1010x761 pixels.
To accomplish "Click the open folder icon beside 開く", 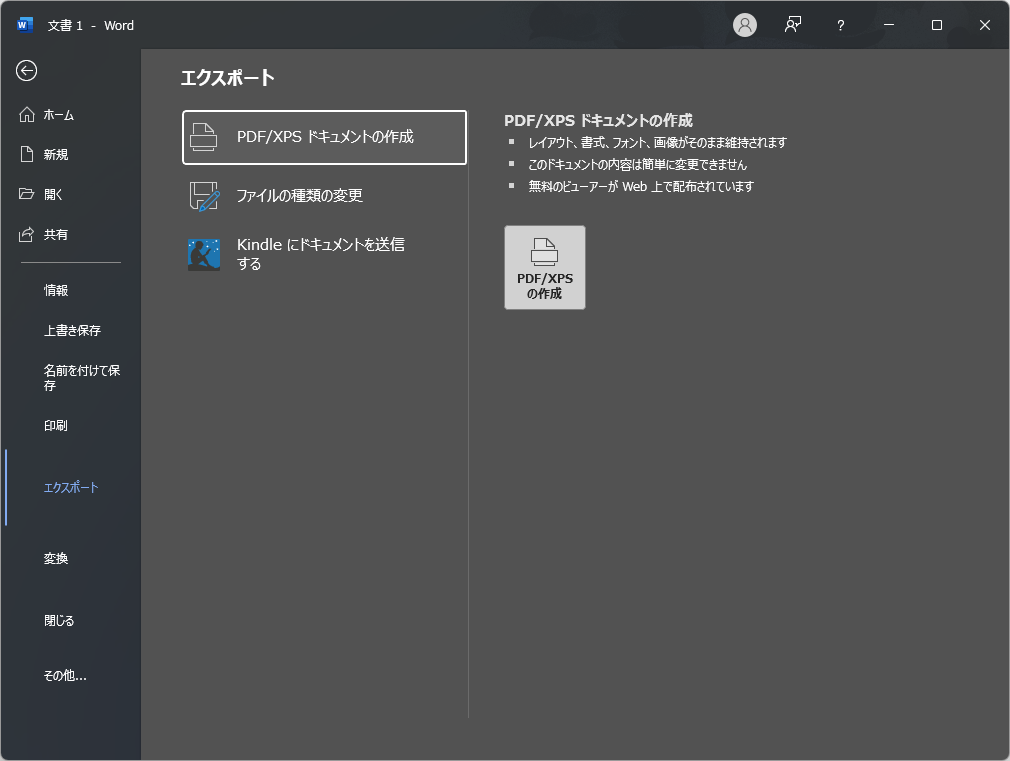I will tap(26, 194).
